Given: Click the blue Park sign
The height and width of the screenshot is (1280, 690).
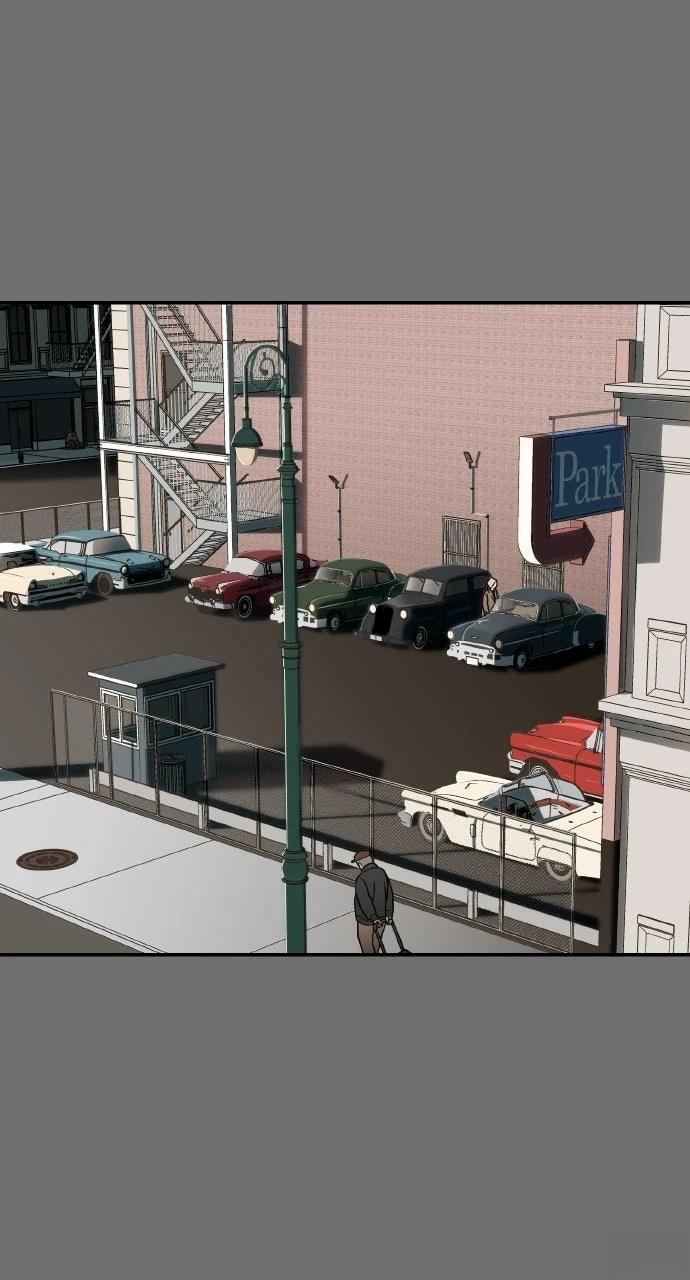Looking at the screenshot, I should pos(587,472).
